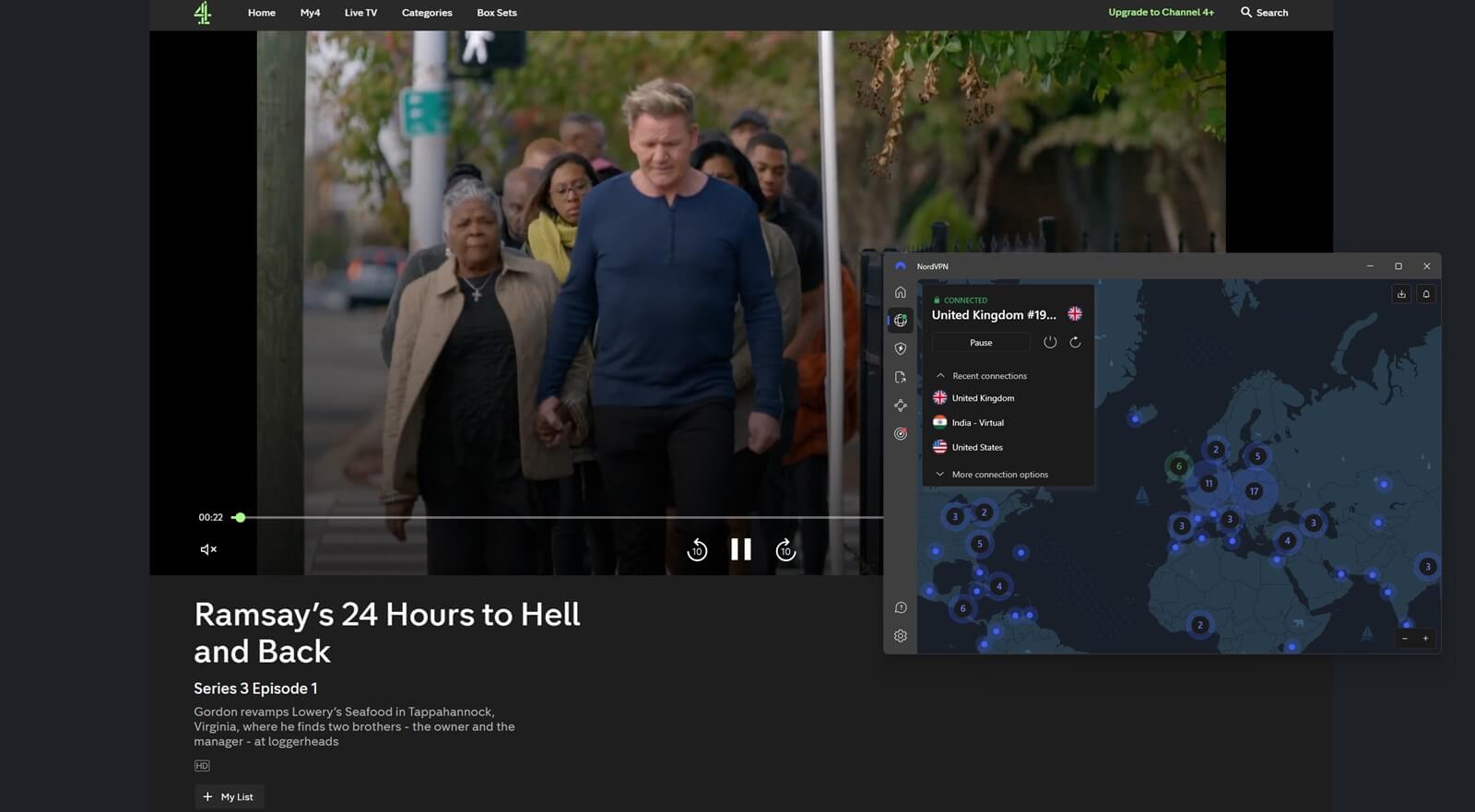This screenshot has width=1475, height=812.
Task: Click the green 6-server UK cluster
Action: 1178,466
